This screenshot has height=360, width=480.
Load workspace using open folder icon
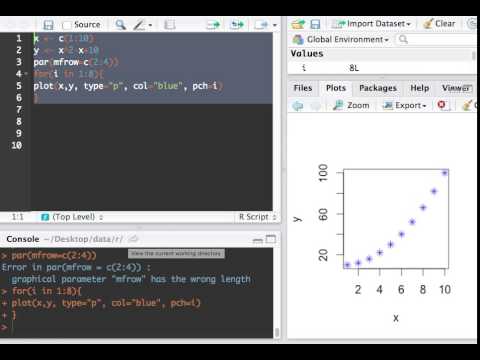point(298,24)
